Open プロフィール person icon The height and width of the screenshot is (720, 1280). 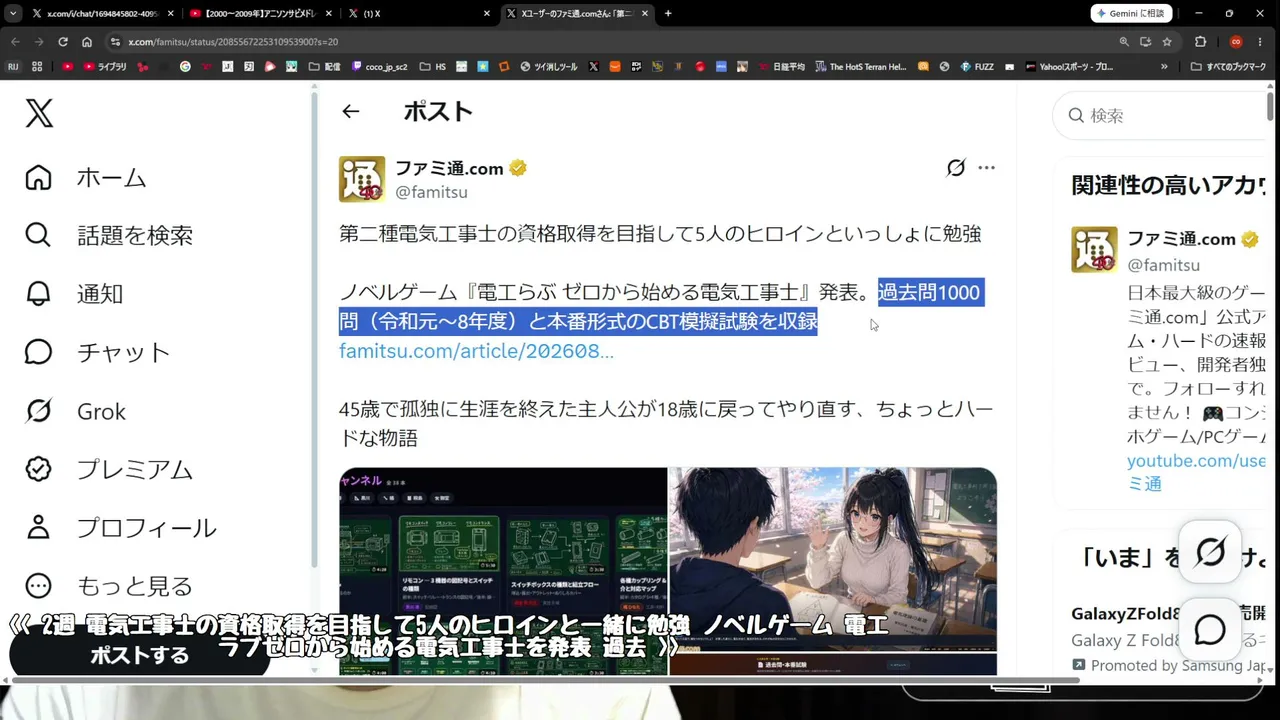pos(38,527)
